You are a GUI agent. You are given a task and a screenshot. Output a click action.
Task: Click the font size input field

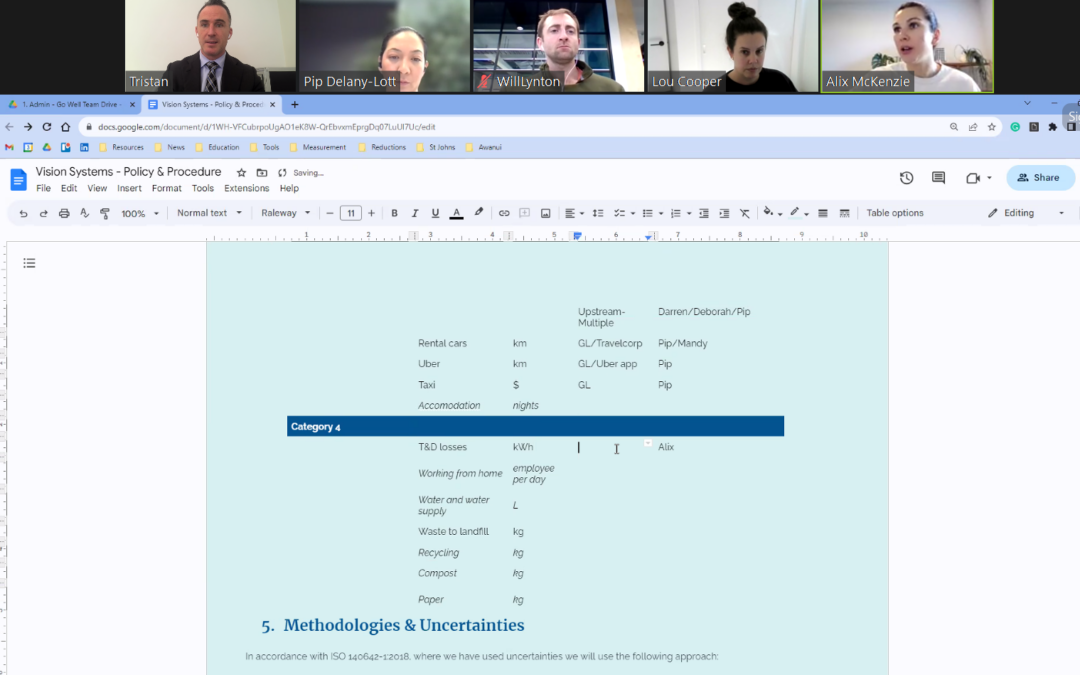coord(350,213)
